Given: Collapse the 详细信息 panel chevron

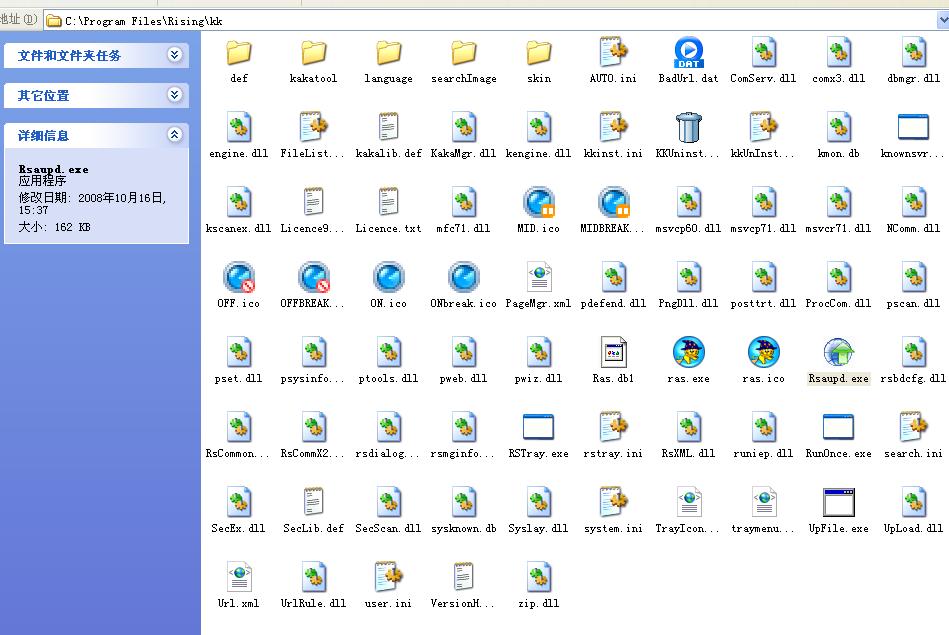Looking at the screenshot, I should [x=174, y=135].
